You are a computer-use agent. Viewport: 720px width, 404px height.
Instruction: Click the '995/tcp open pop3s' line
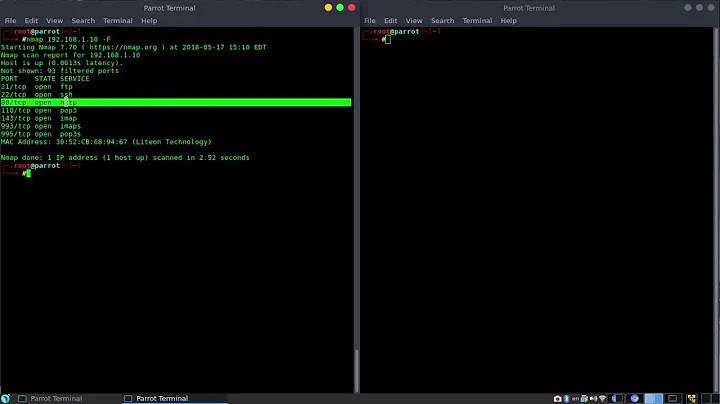pyautogui.click(x=41, y=134)
